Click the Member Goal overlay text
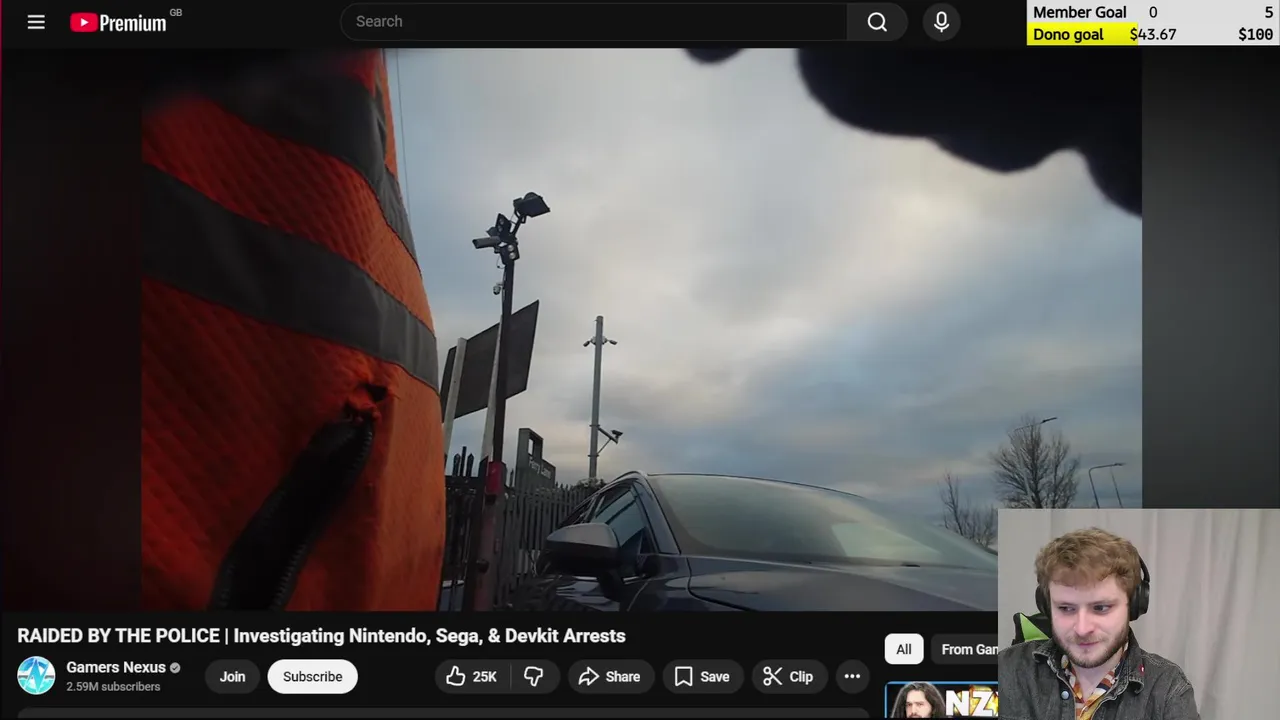Viewport: 1280px width, 720px height. coord(1080,12)
